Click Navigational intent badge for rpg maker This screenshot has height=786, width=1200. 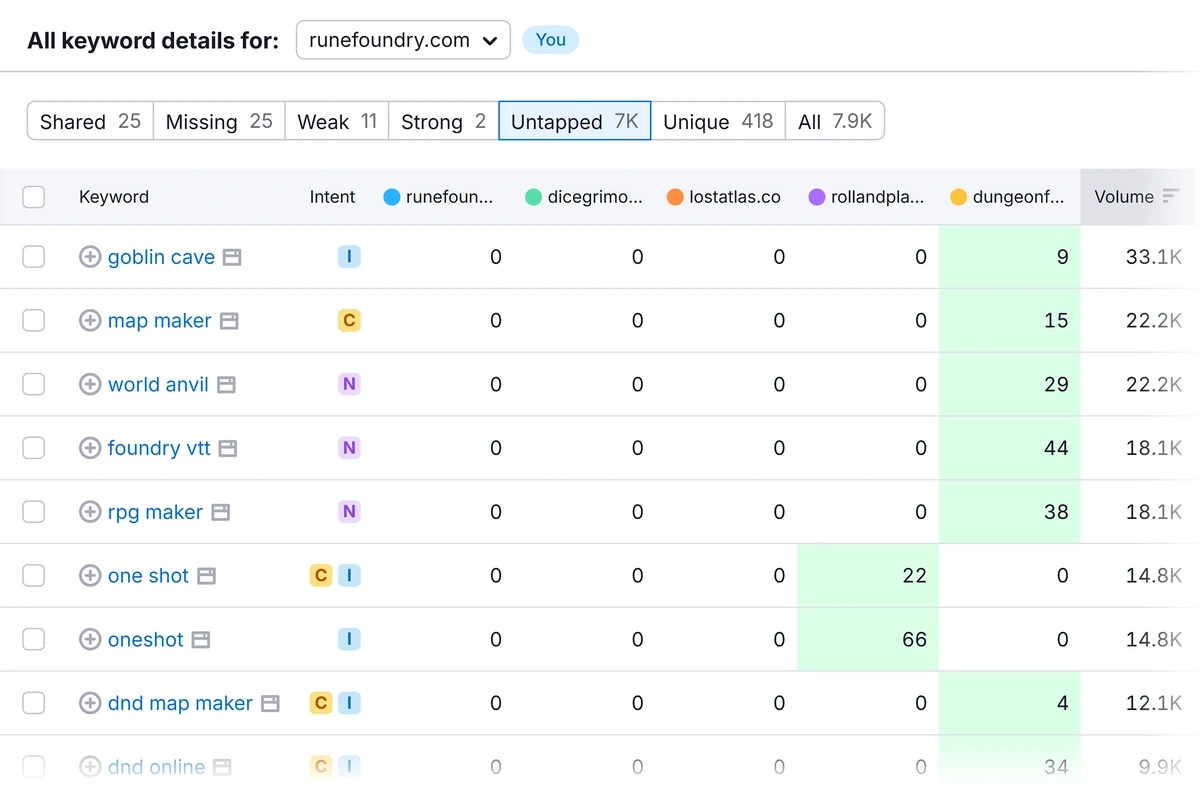(x=349, y=512)
